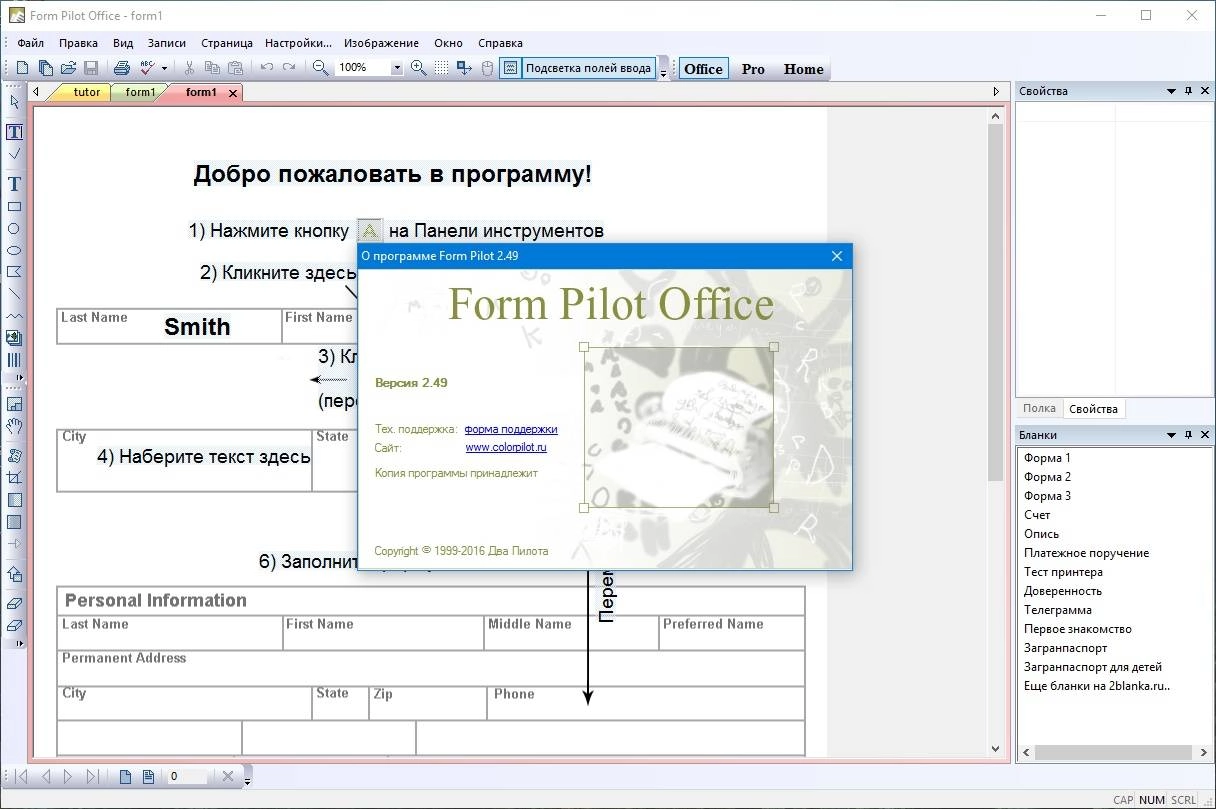Select Телеграмма in Бланки list
This screenshot has height=809, width=1216.
click(x=1058, y=610)
